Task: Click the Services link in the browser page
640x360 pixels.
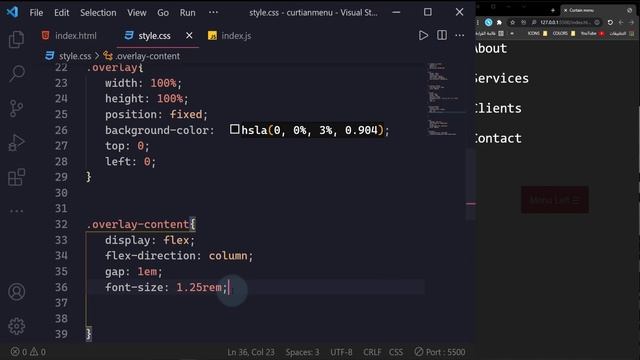Action: tap(502, 78)
